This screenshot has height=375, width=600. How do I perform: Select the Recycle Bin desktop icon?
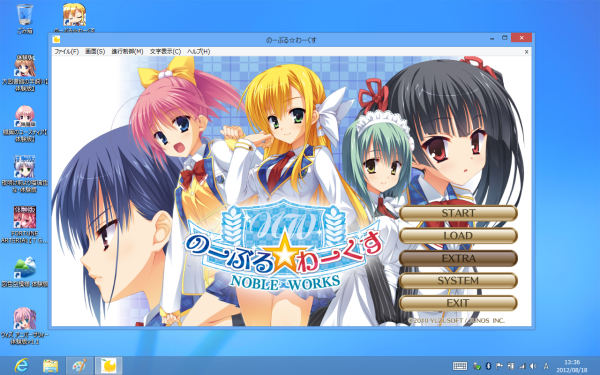[x=25, y=18]
